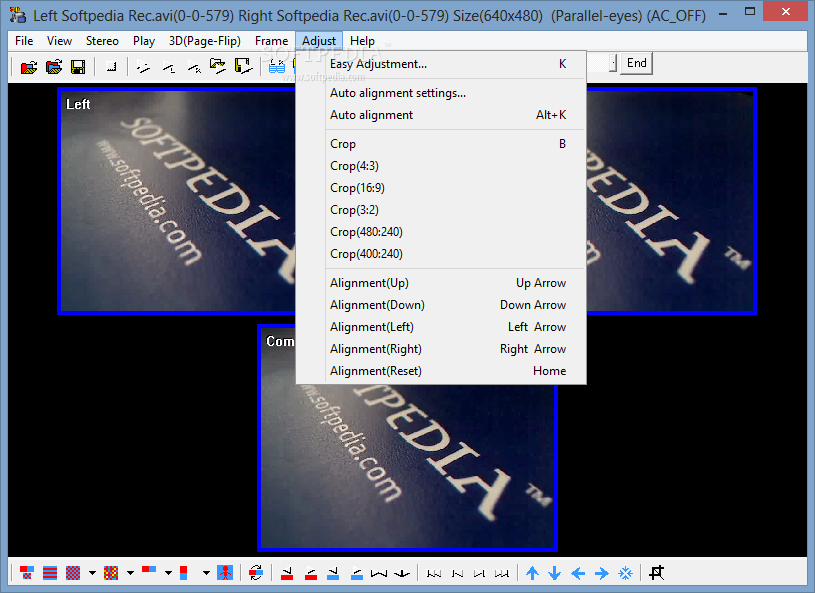Choose Crop(3:2) option
815x593 pixels.
click(441, 210)
